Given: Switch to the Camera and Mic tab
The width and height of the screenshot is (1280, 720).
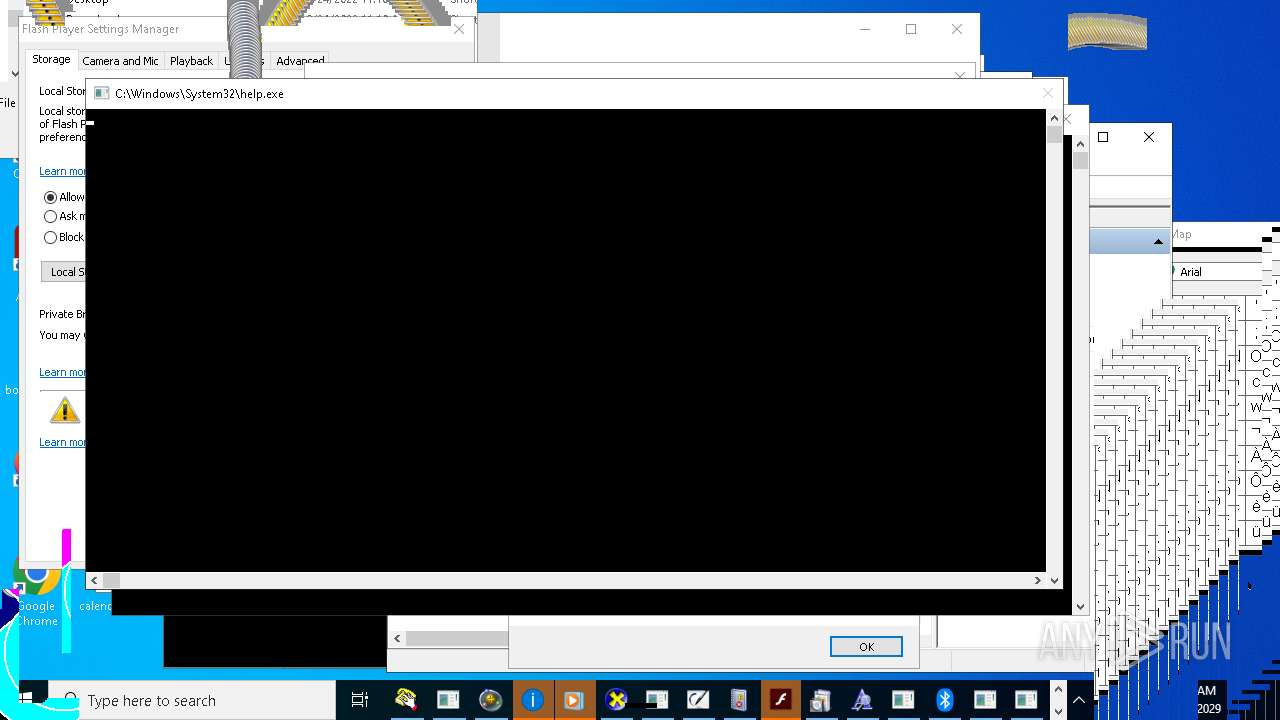Looking at the screenshot, I should click(x=120, y=61).
